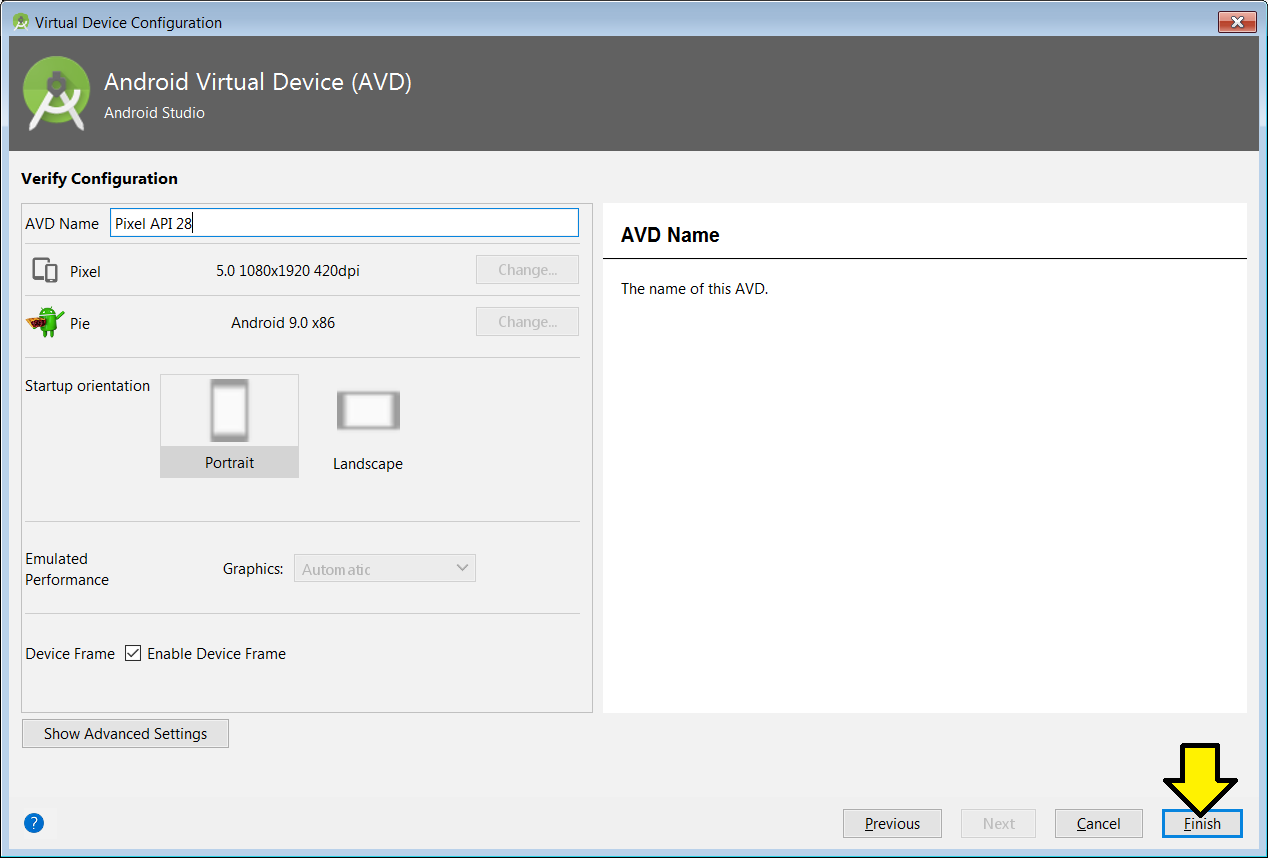Click the 'Verify Configuration' heading
1268x858 pixels.
(x=99, y=178)
